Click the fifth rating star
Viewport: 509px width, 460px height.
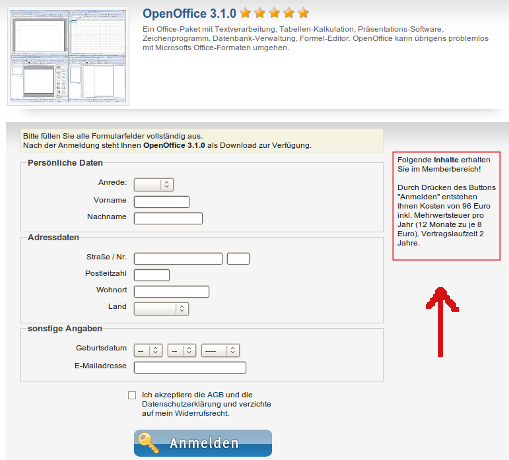303,13
